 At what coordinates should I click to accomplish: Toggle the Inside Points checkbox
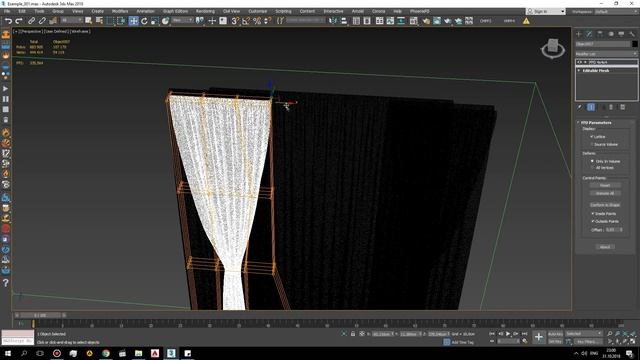(593, 213)
